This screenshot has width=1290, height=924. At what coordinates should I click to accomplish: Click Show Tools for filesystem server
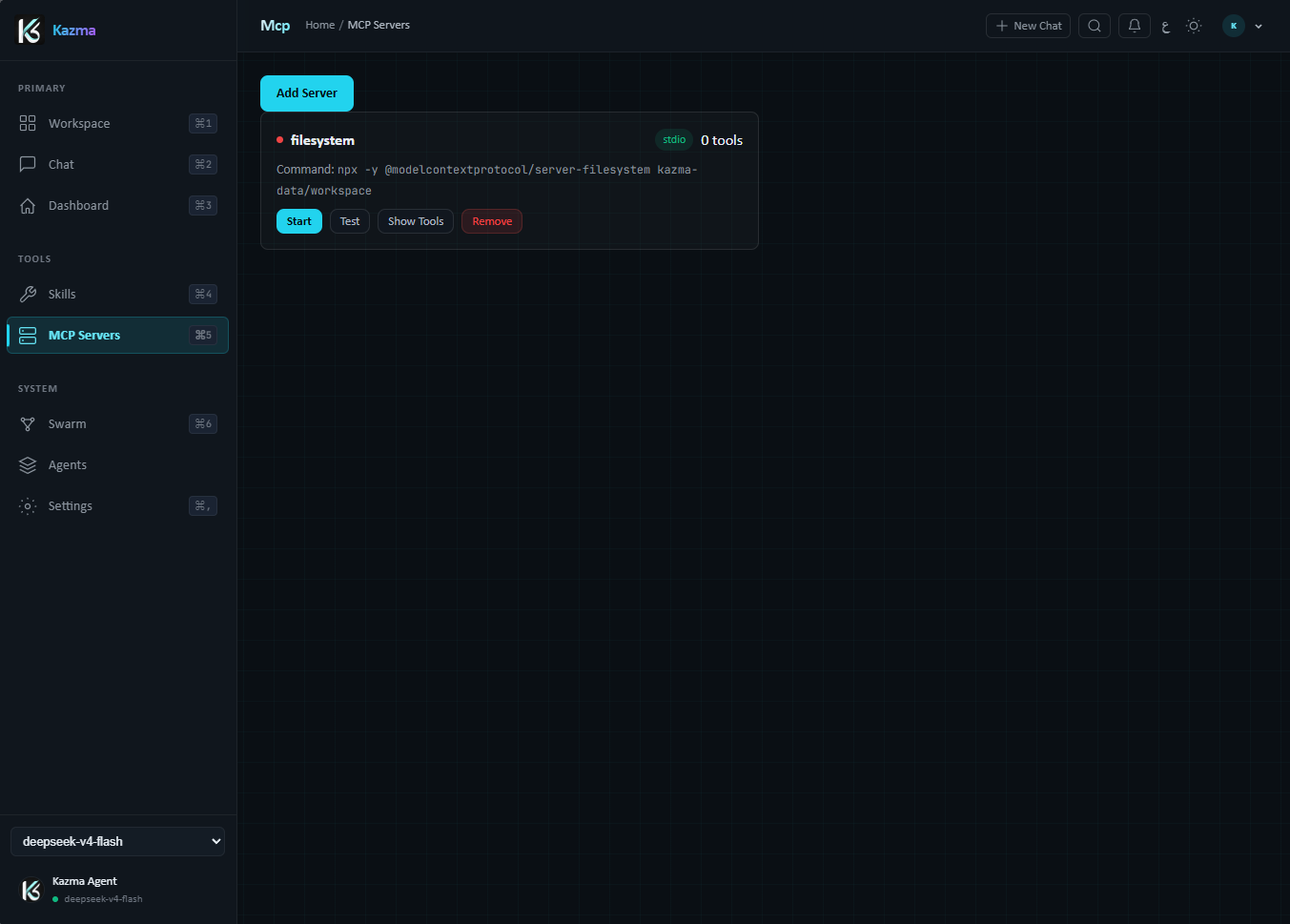tap(416, 221)
